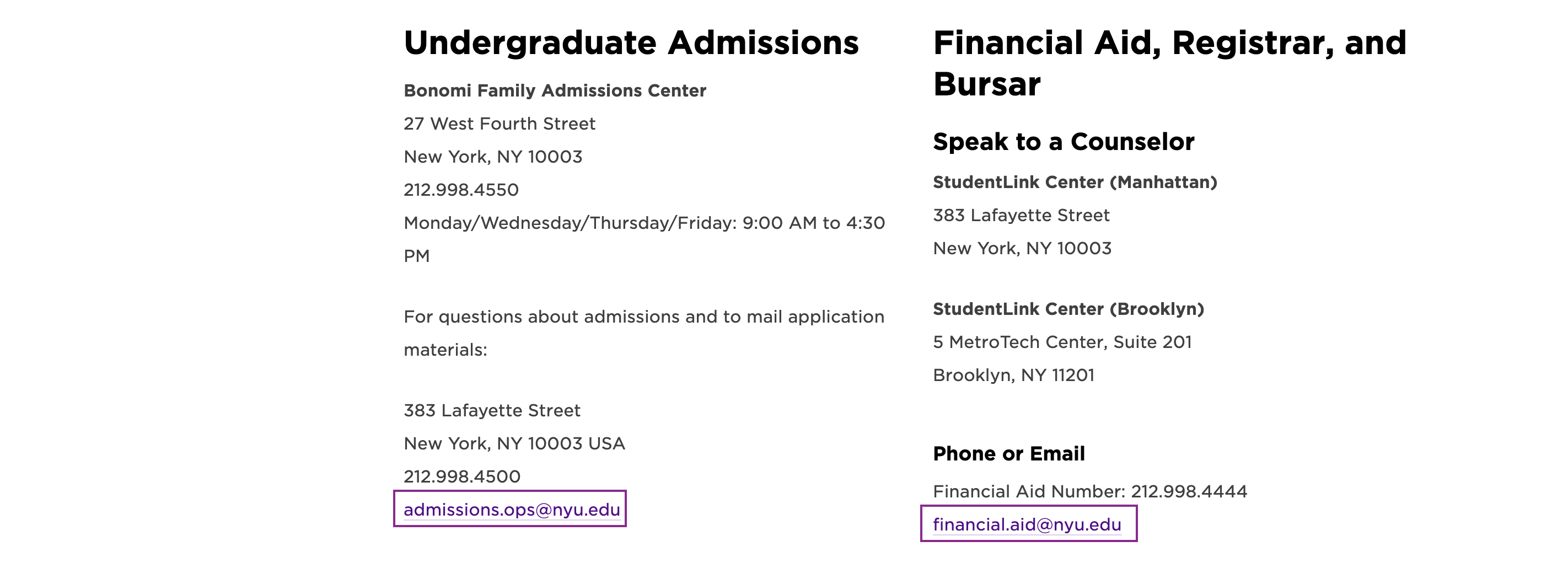1568x568 pixels.
Task: Click the StudentLink Center (Brooklyn) label
Action: click(x=1068, y=309)
